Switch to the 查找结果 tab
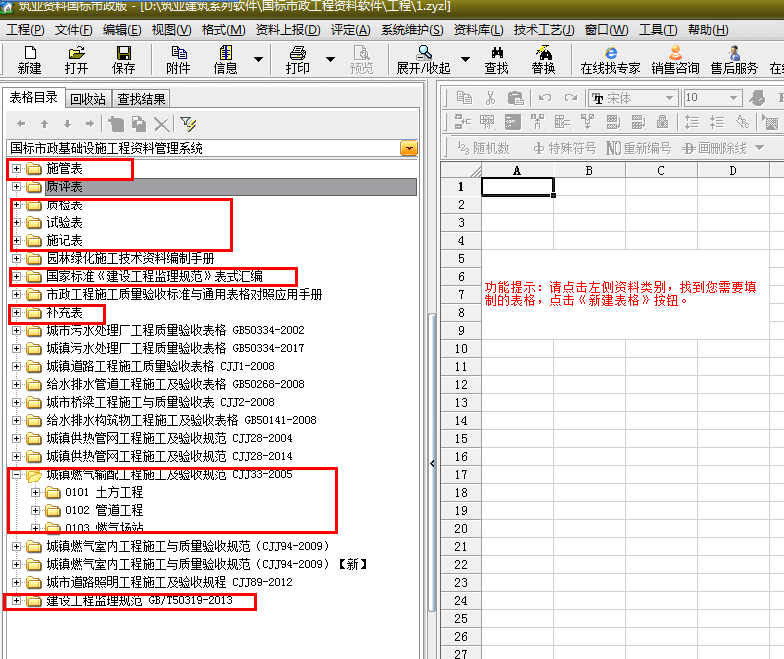784x659 pixels. [141, 99]
